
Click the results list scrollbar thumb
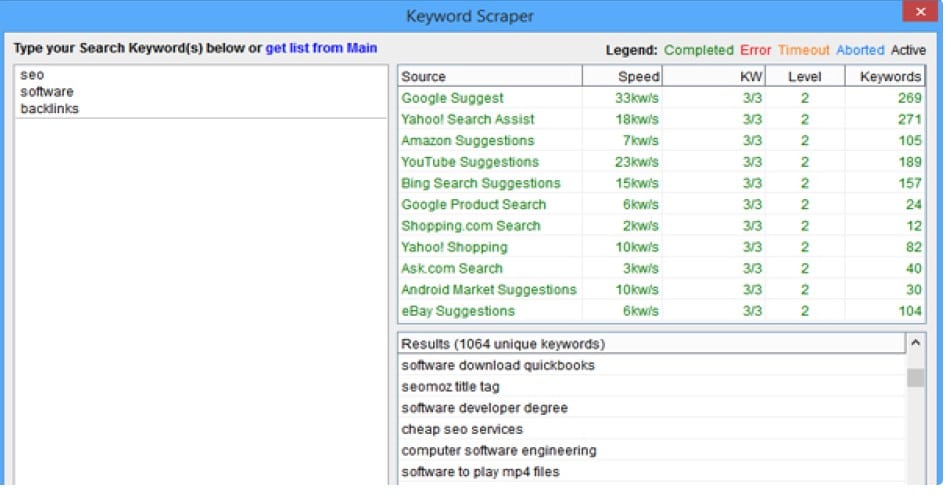coord(915,378)
